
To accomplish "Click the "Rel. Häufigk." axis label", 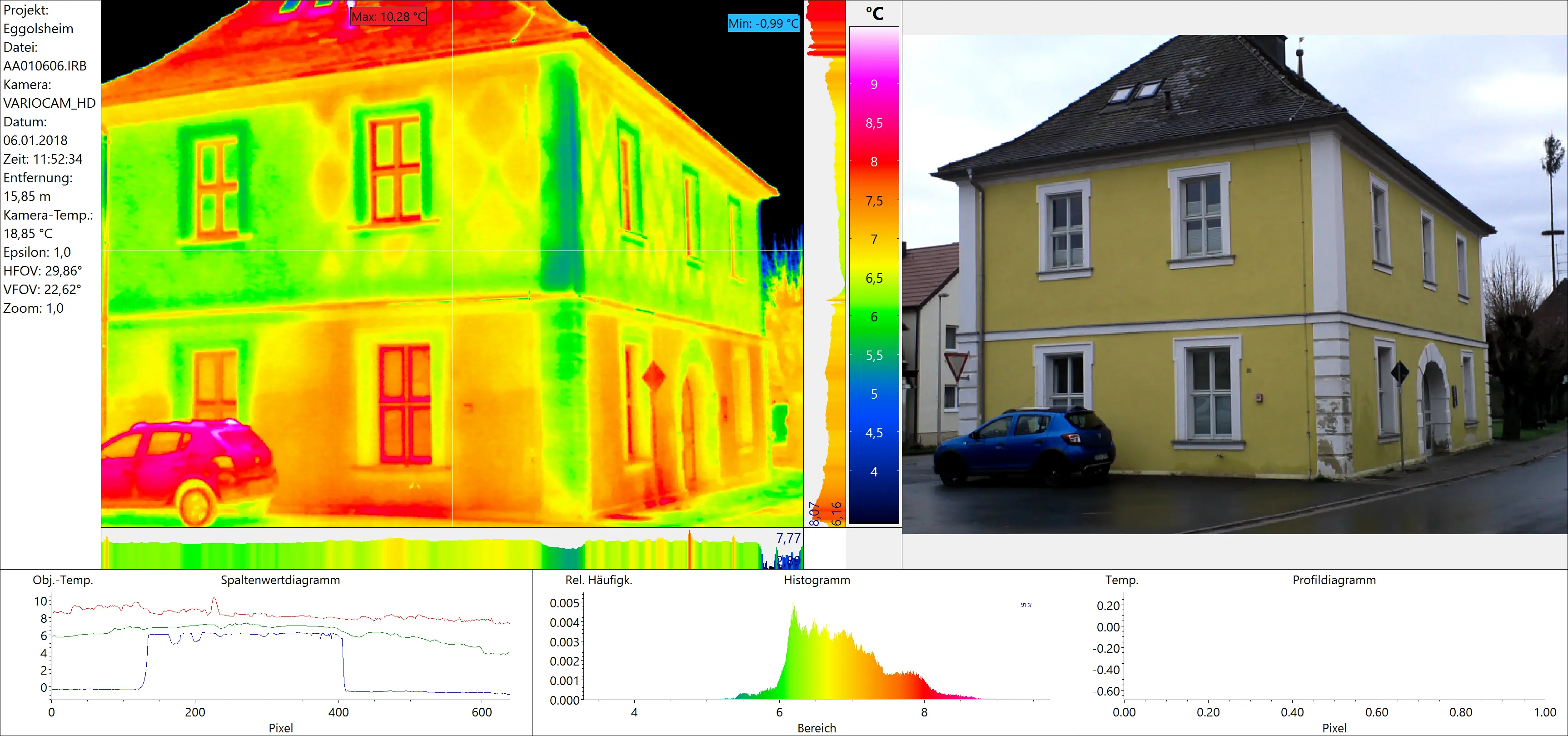I will pyautogui.click(x=599, y=580).
